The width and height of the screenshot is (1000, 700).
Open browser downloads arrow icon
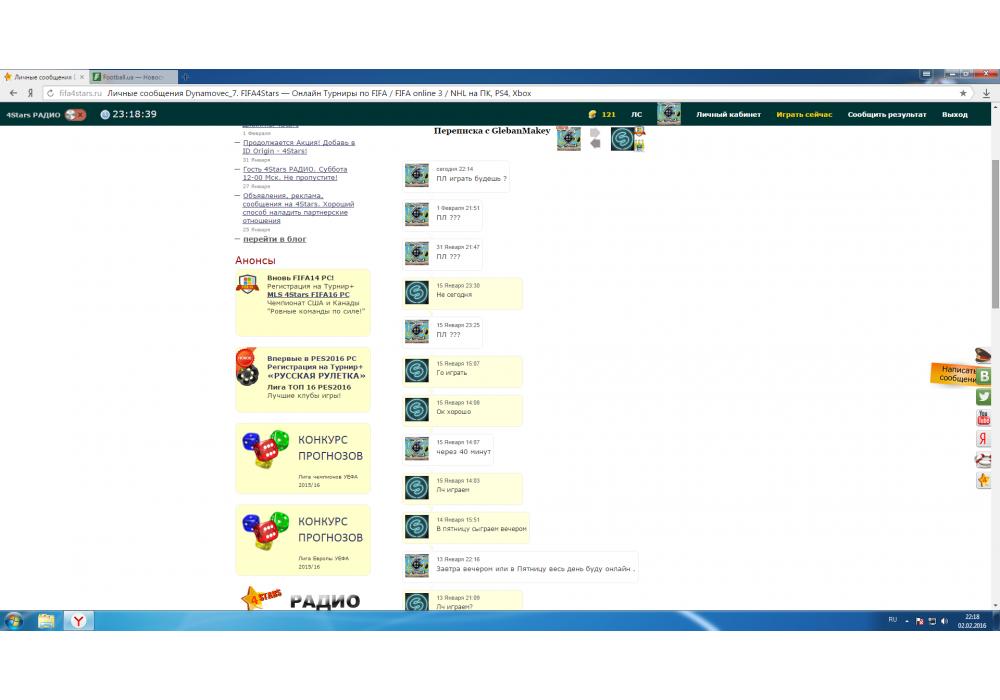tap(986, 93)
